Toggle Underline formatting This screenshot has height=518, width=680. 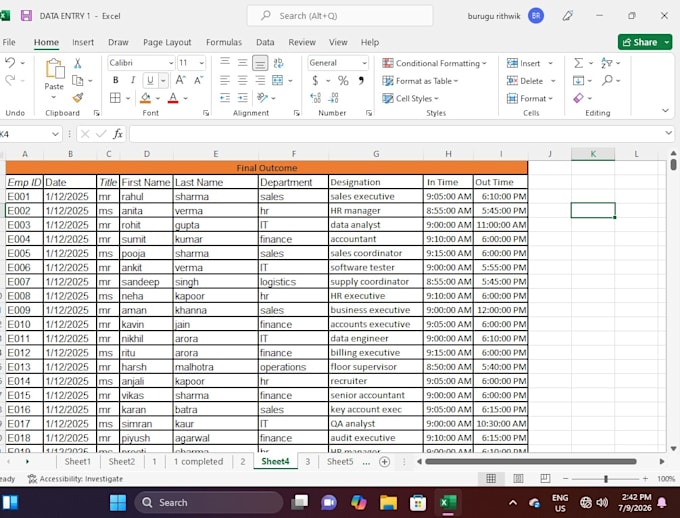click(150, 80)
